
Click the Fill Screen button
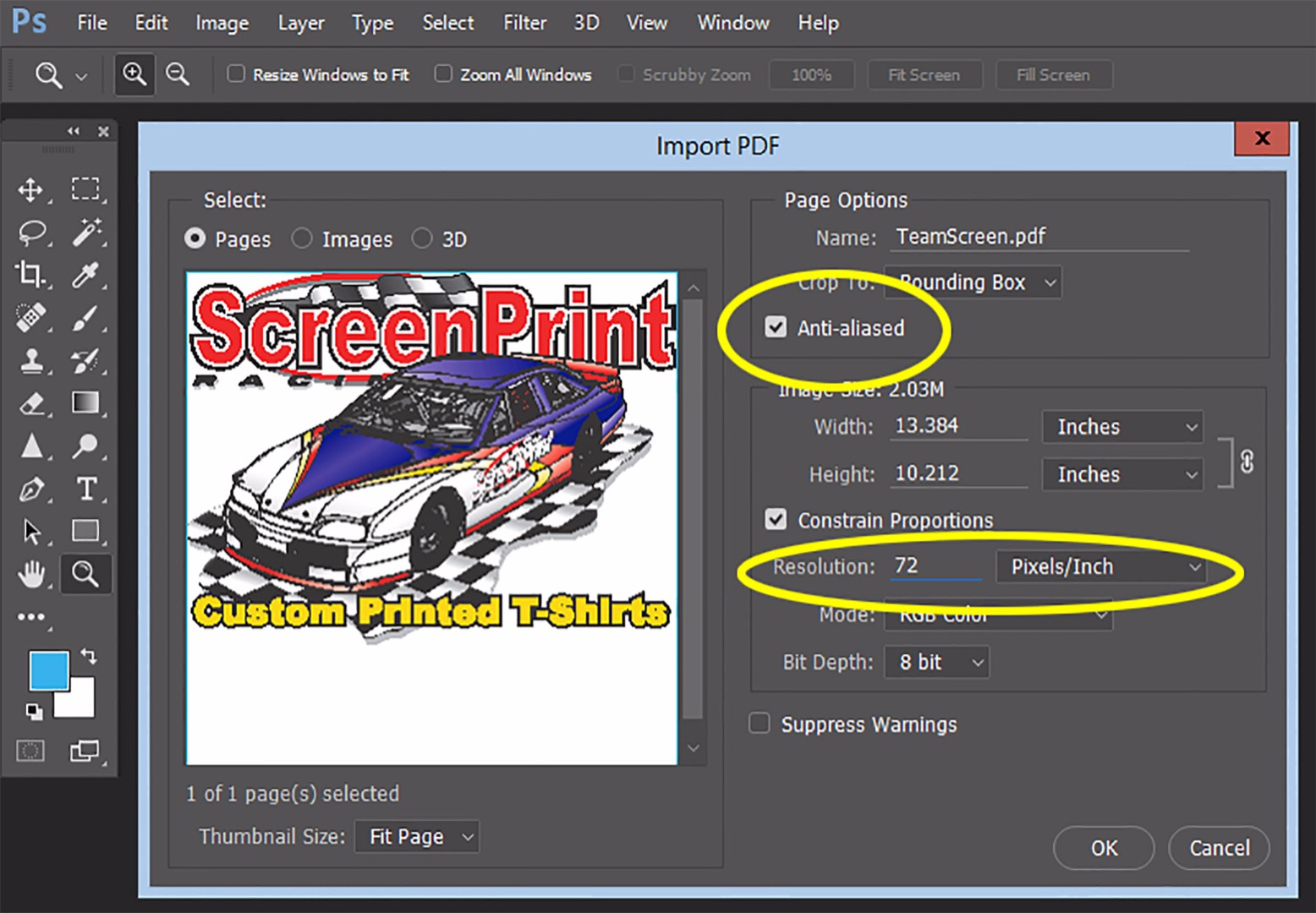pyautogui.click(x=1053, y=74)
